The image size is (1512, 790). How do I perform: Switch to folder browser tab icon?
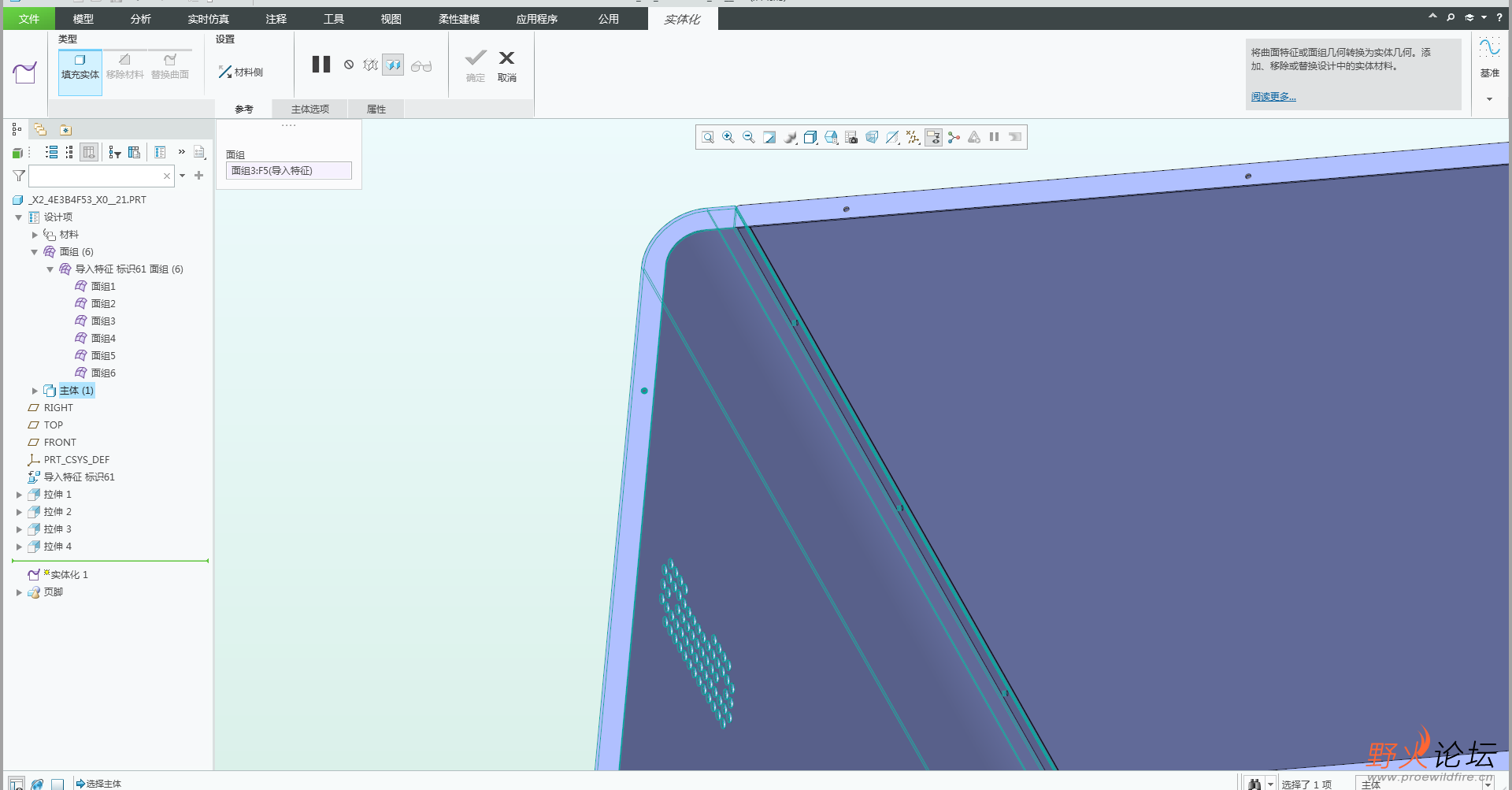40,129
